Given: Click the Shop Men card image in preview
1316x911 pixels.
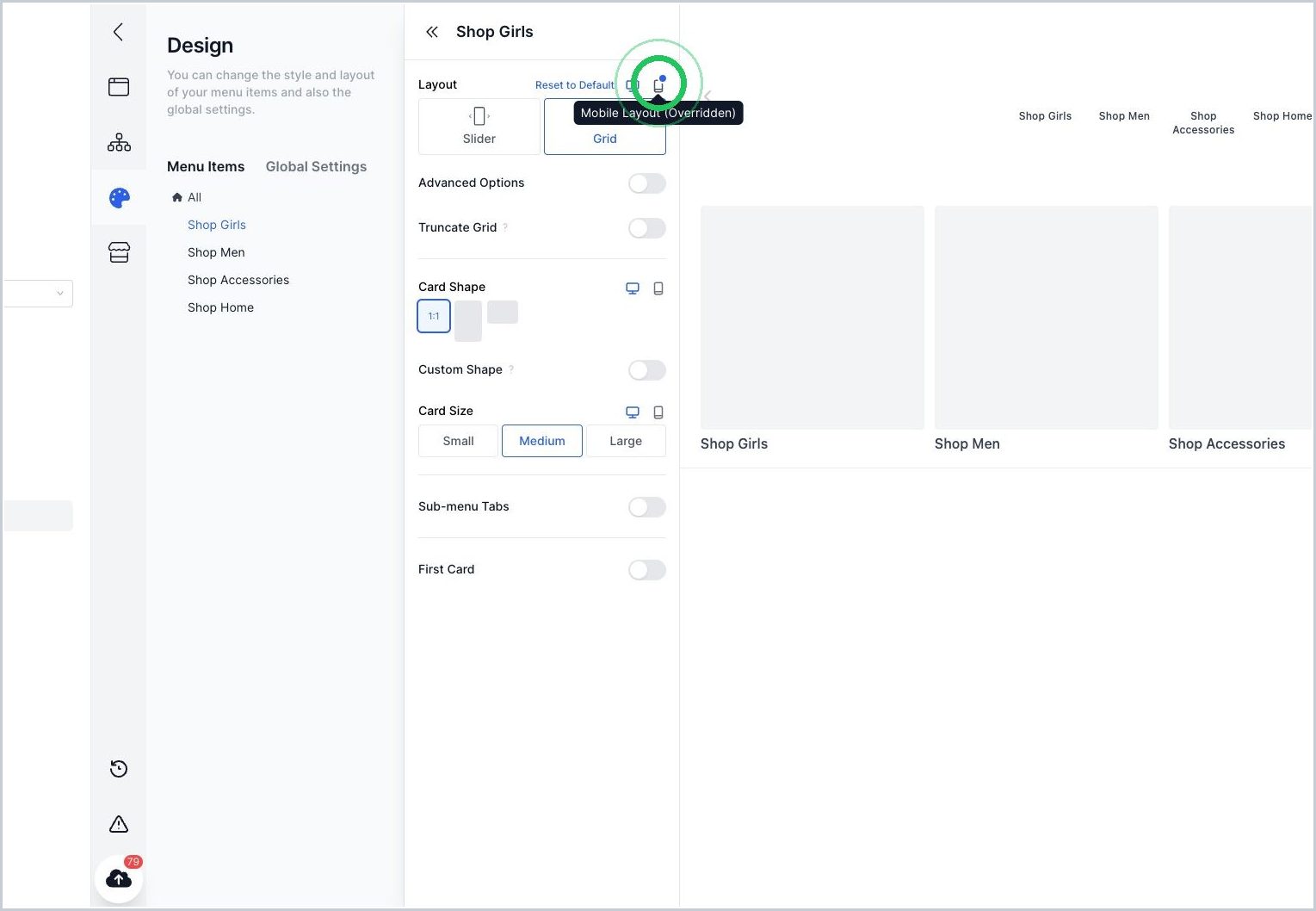Looking at the screenshot, I should (1047, 318).
